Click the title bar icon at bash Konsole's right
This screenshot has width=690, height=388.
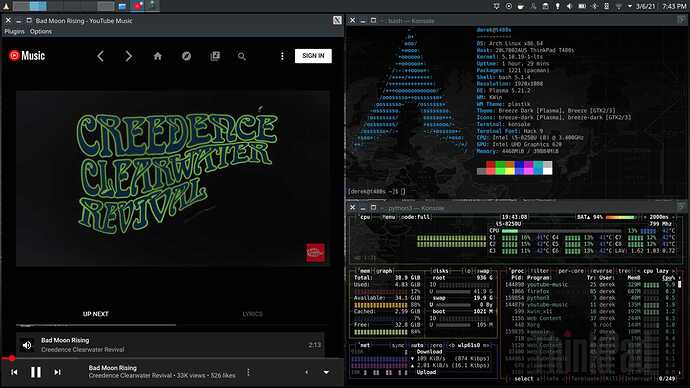(x=681, y=20)
